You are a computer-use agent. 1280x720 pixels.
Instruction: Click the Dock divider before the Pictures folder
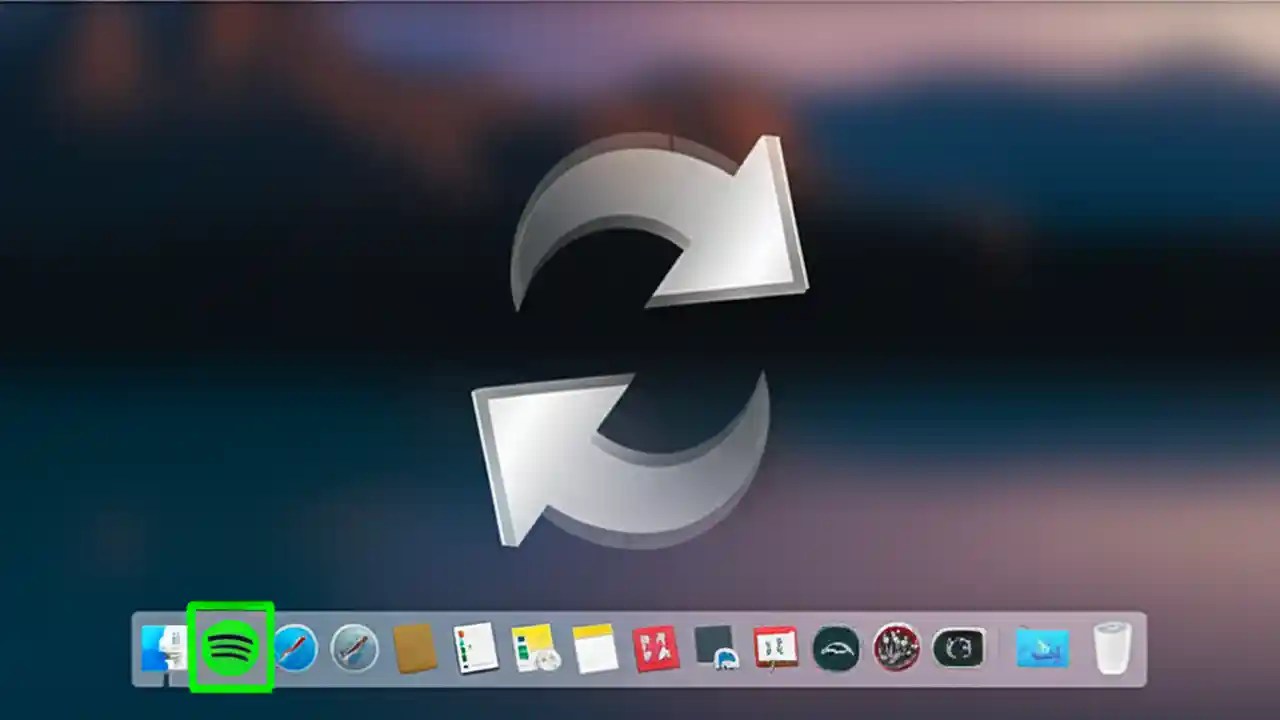(1000, 648)
